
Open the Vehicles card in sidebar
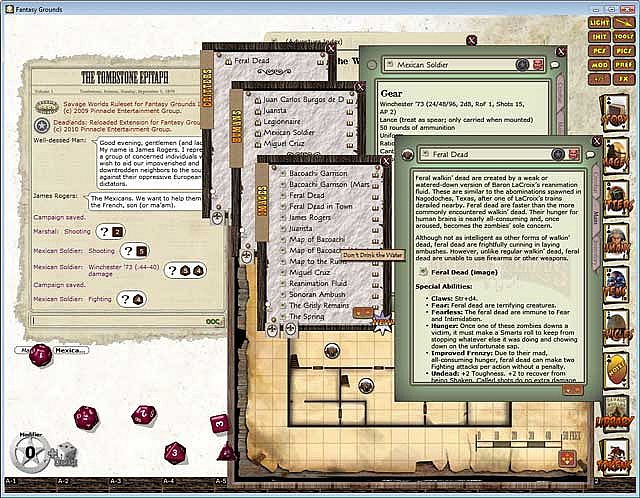click(616, 328)
